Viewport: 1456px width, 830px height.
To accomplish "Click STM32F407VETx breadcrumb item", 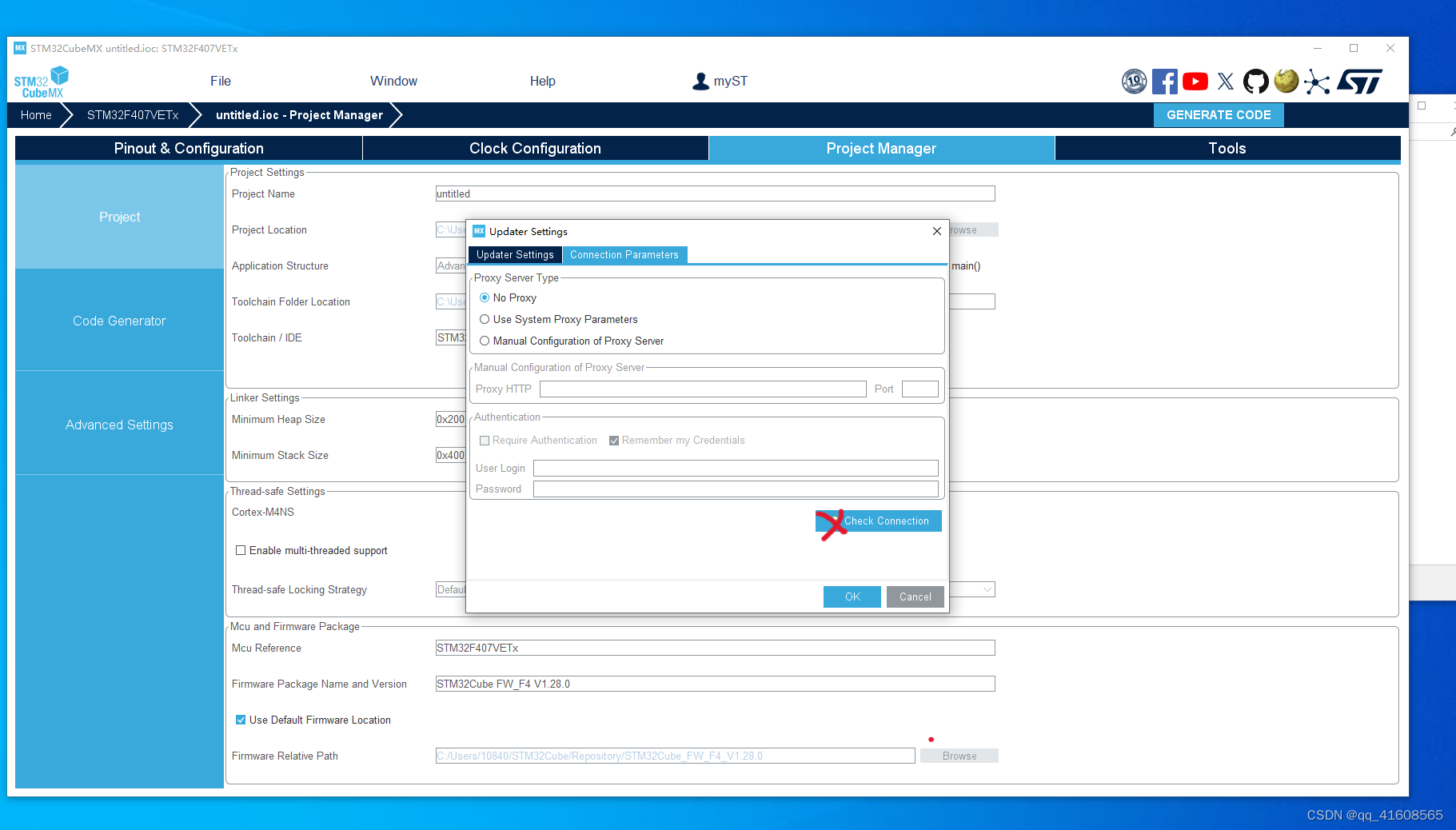I will click(x=133, y=115).
